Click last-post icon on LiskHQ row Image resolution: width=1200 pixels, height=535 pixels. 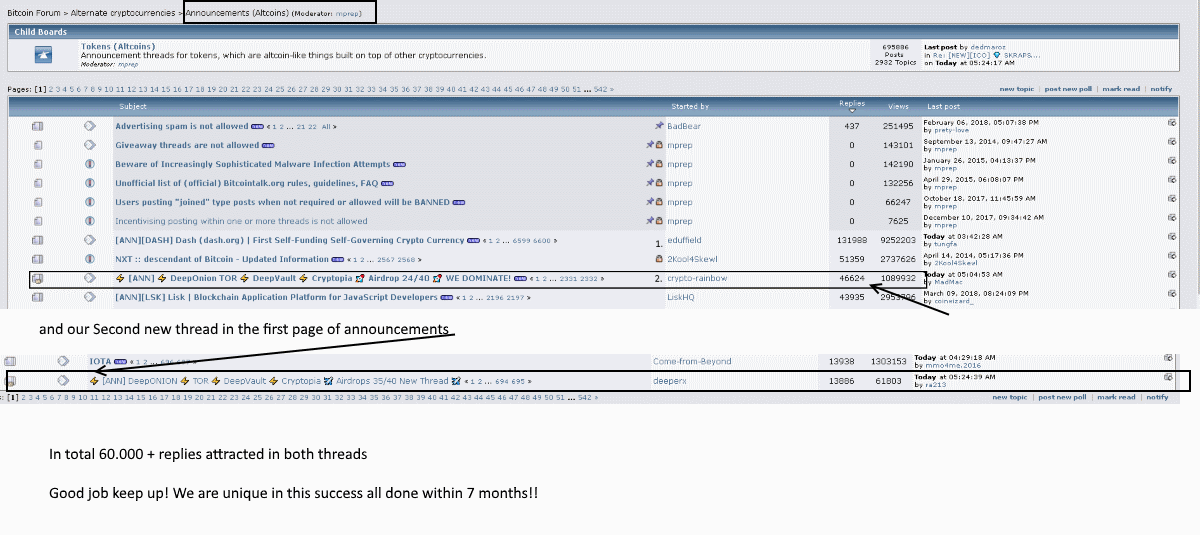pos(1172,294)
